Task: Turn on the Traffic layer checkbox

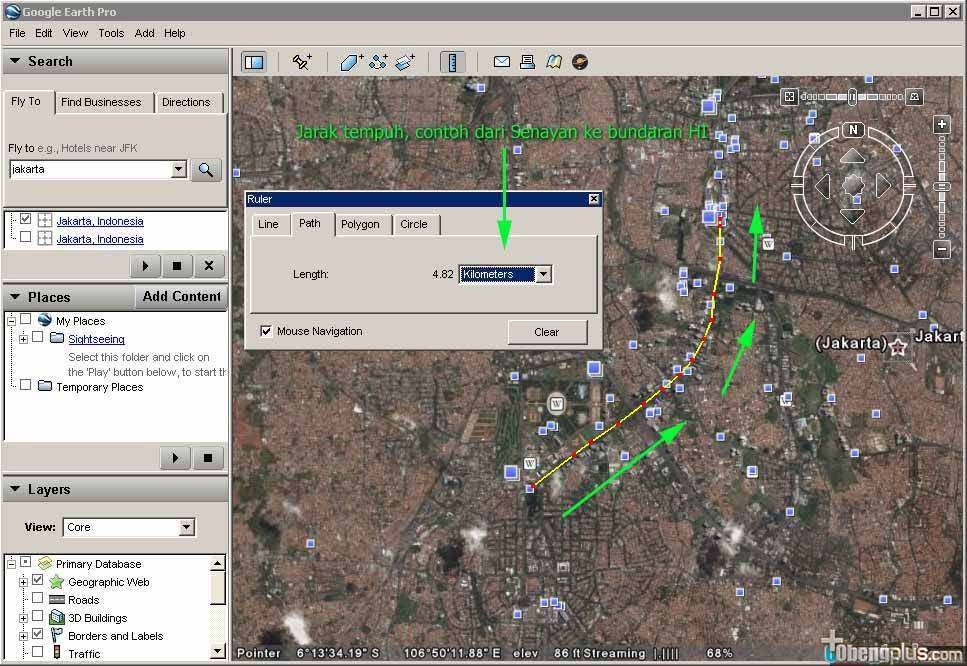Action: pyautogui.click(x=38, y=652)
